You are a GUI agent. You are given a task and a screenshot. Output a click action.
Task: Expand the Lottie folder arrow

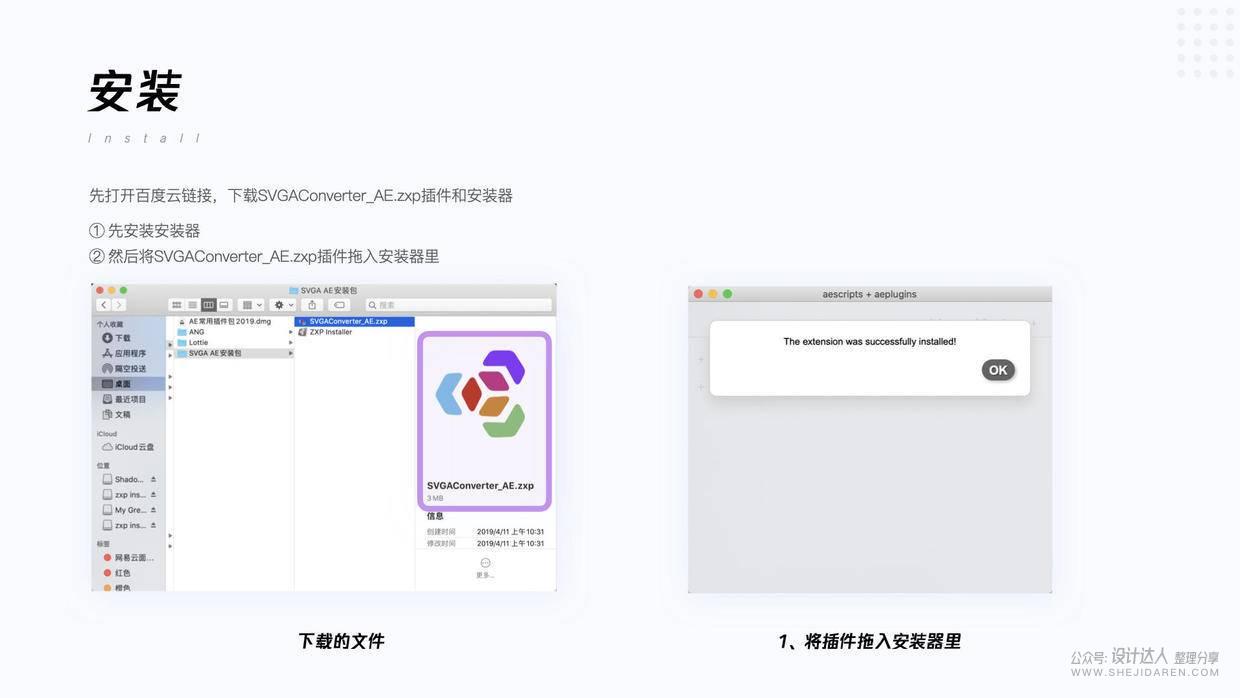[290, 343]
